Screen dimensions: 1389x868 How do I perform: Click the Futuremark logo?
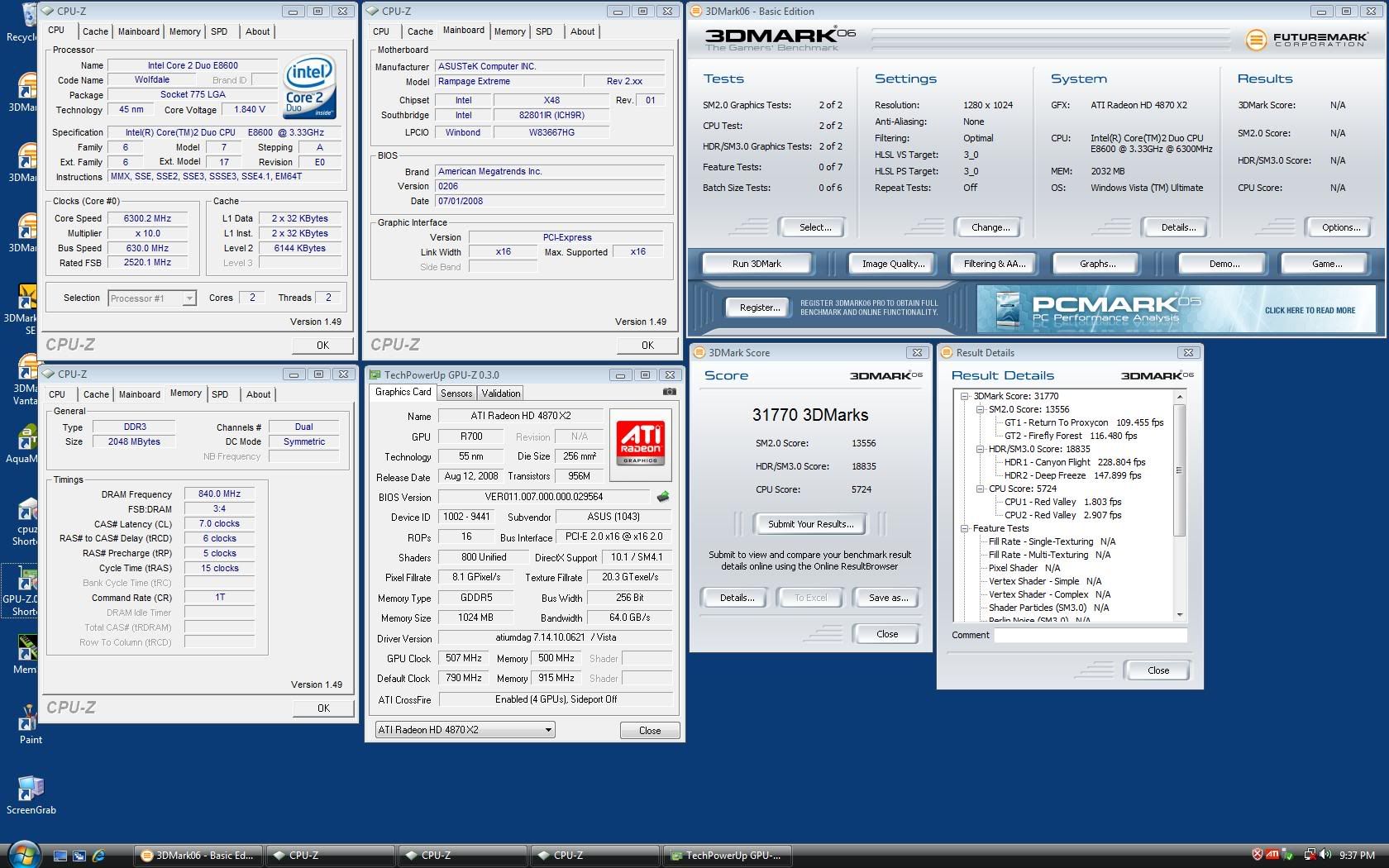point(1305,39)
